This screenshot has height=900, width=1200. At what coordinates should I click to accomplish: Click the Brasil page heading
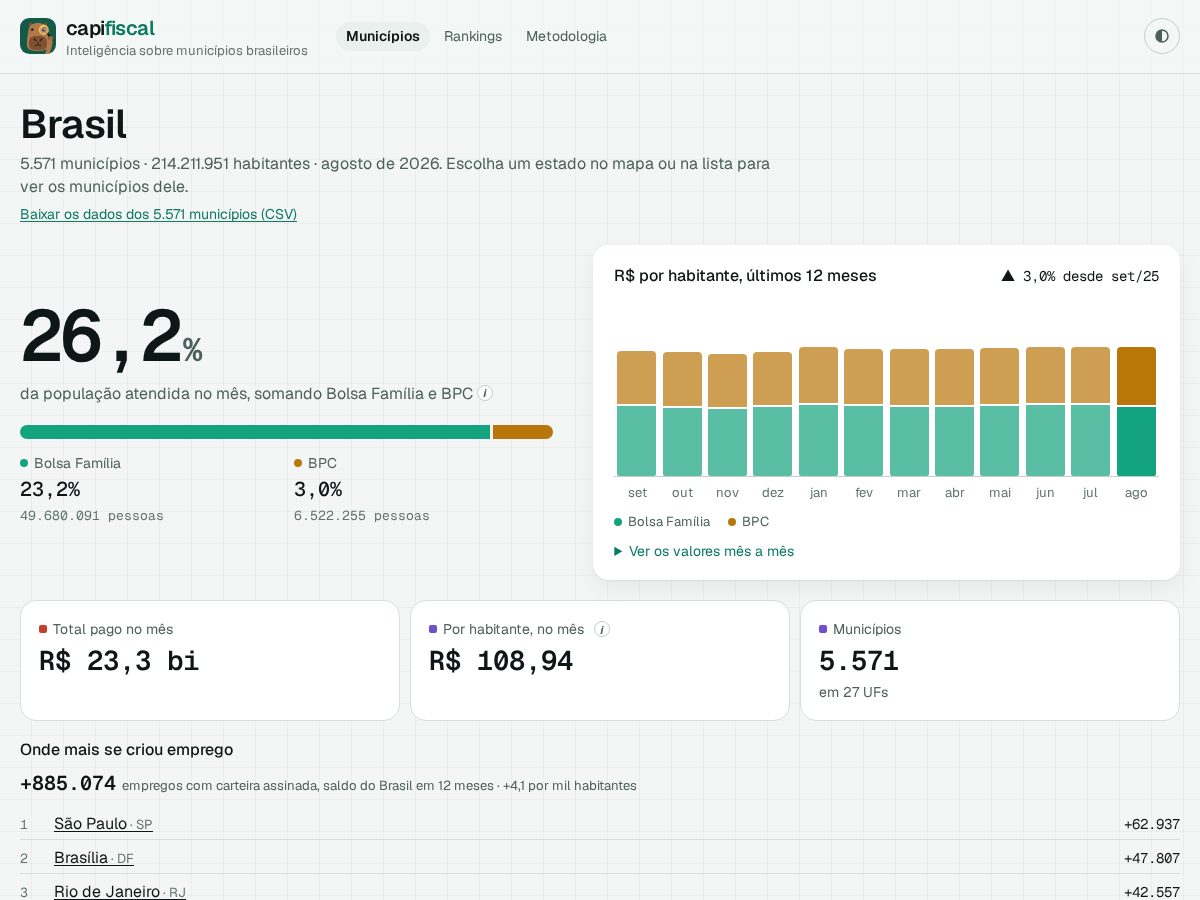tap(73, 125)
